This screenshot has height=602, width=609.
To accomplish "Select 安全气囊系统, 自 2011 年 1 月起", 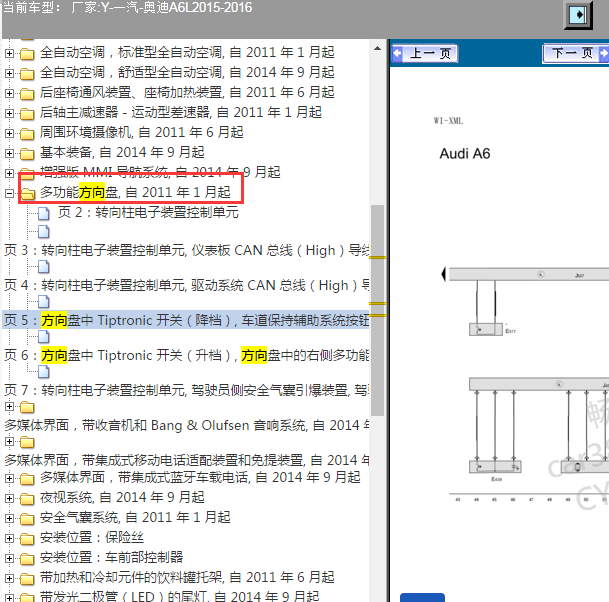I will click(135, 518).
